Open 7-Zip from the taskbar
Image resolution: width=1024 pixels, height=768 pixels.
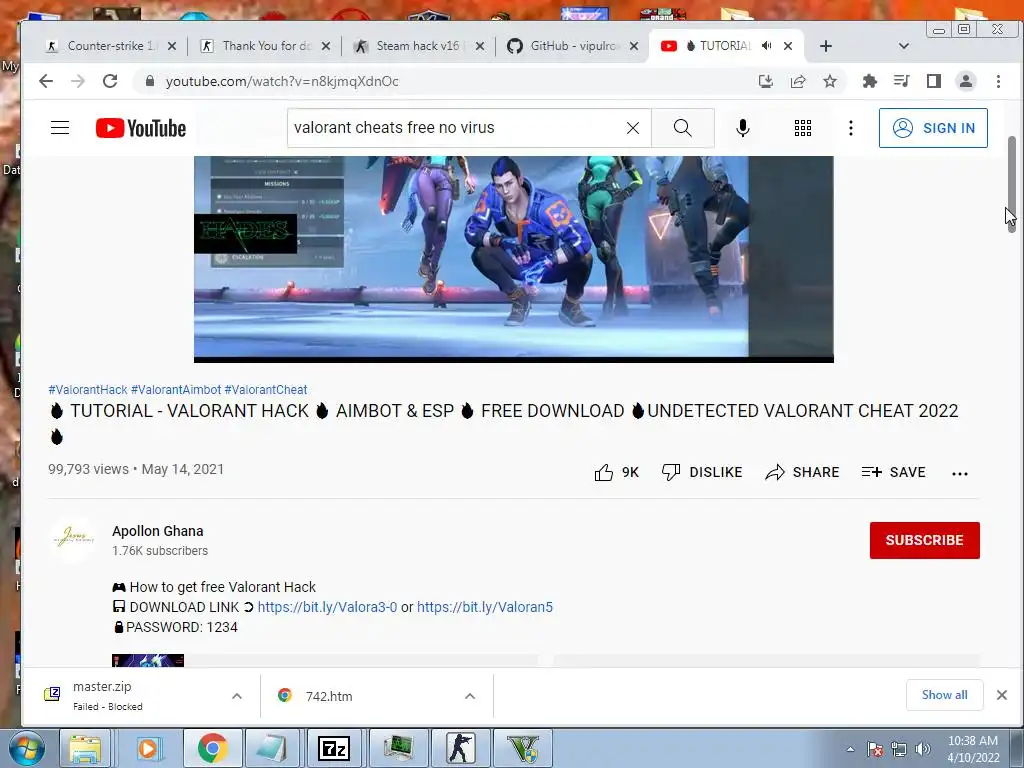point(334,748)
